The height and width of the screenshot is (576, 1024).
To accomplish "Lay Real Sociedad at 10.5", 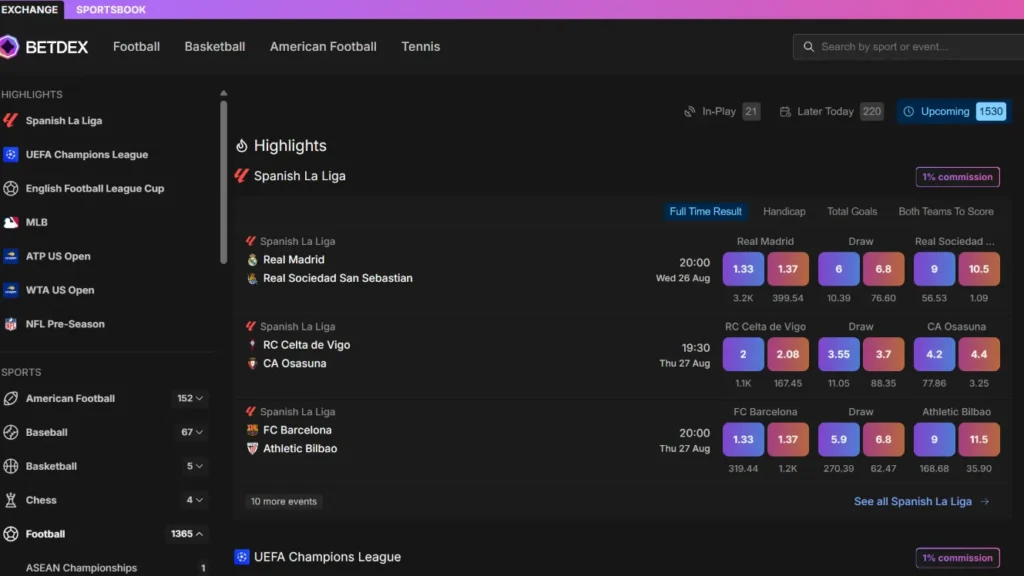I will [x=979, y=269].
